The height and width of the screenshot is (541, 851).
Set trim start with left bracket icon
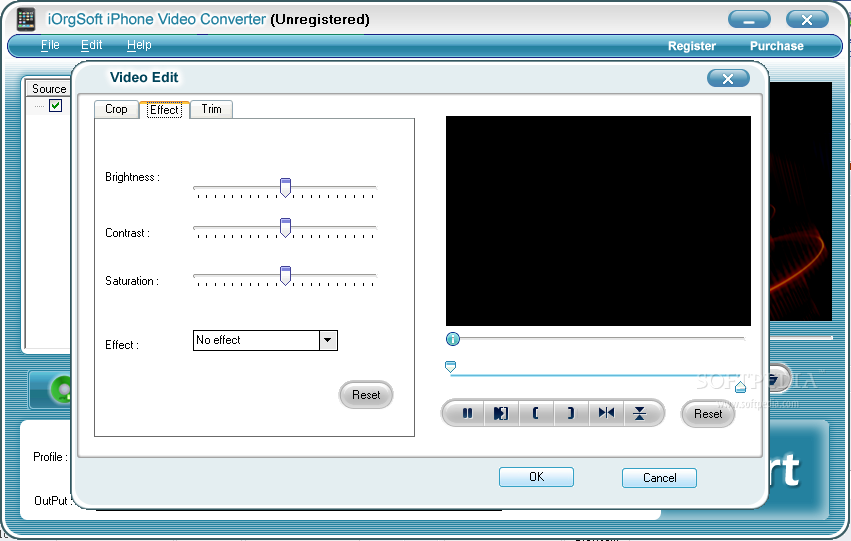536,413
